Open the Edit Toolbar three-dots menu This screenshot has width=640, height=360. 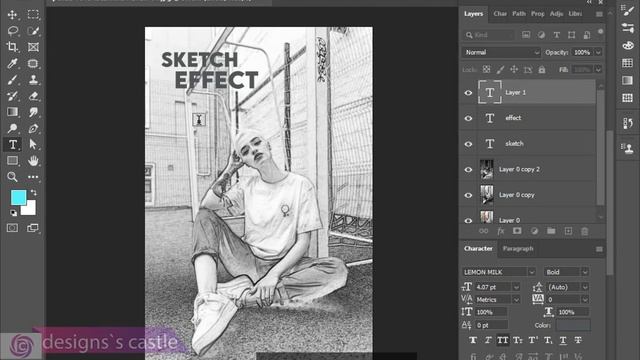coord(33,177)
